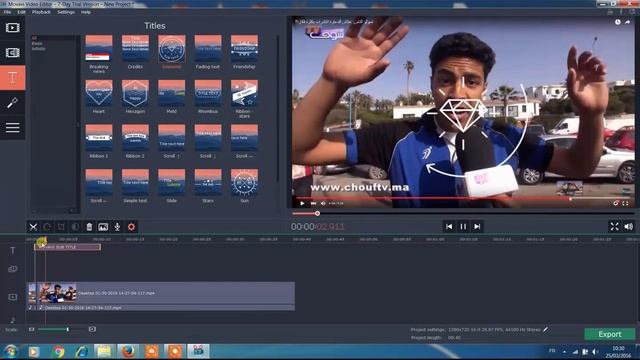Click the Rotate clip tool
The width and height of the screenshot is (640, 360).
coord(47,227)
